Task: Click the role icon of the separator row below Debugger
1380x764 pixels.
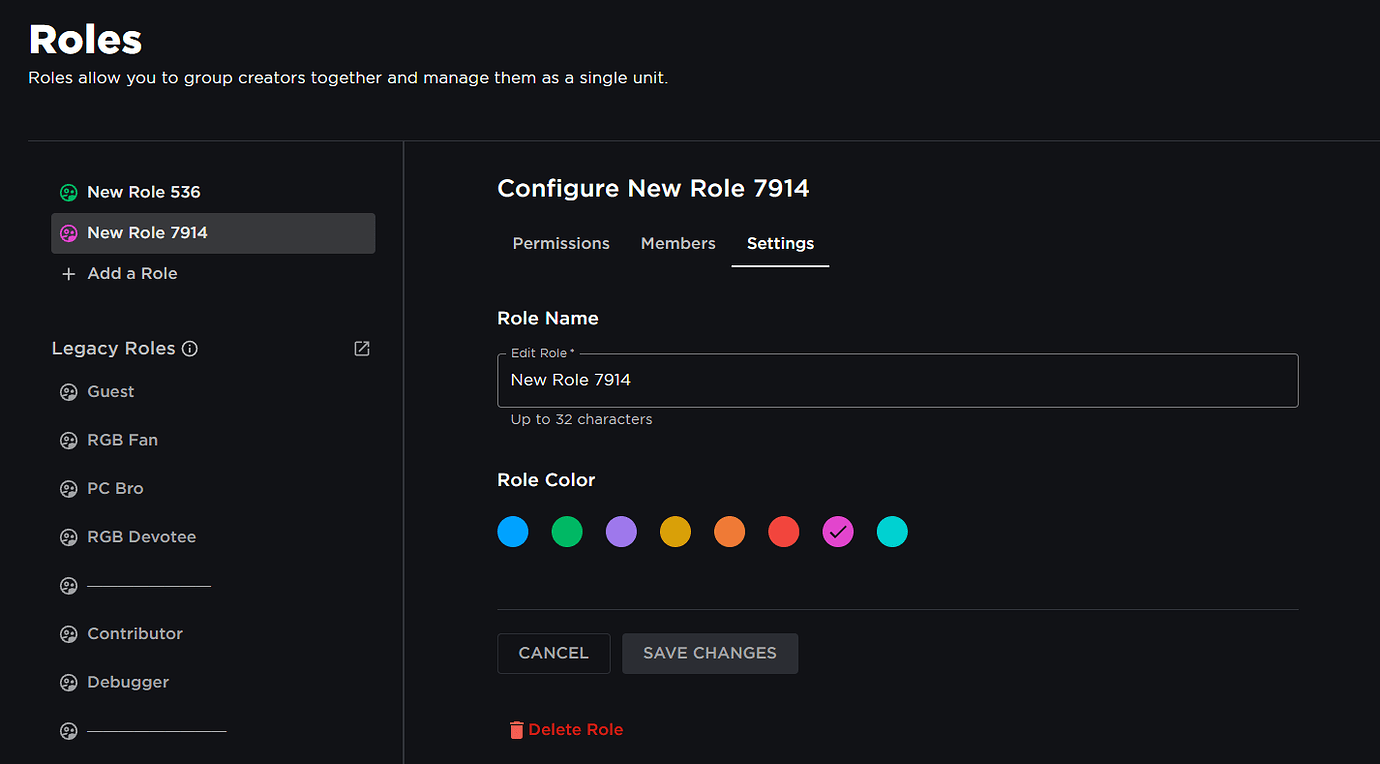Action: (x=69, y=731)
